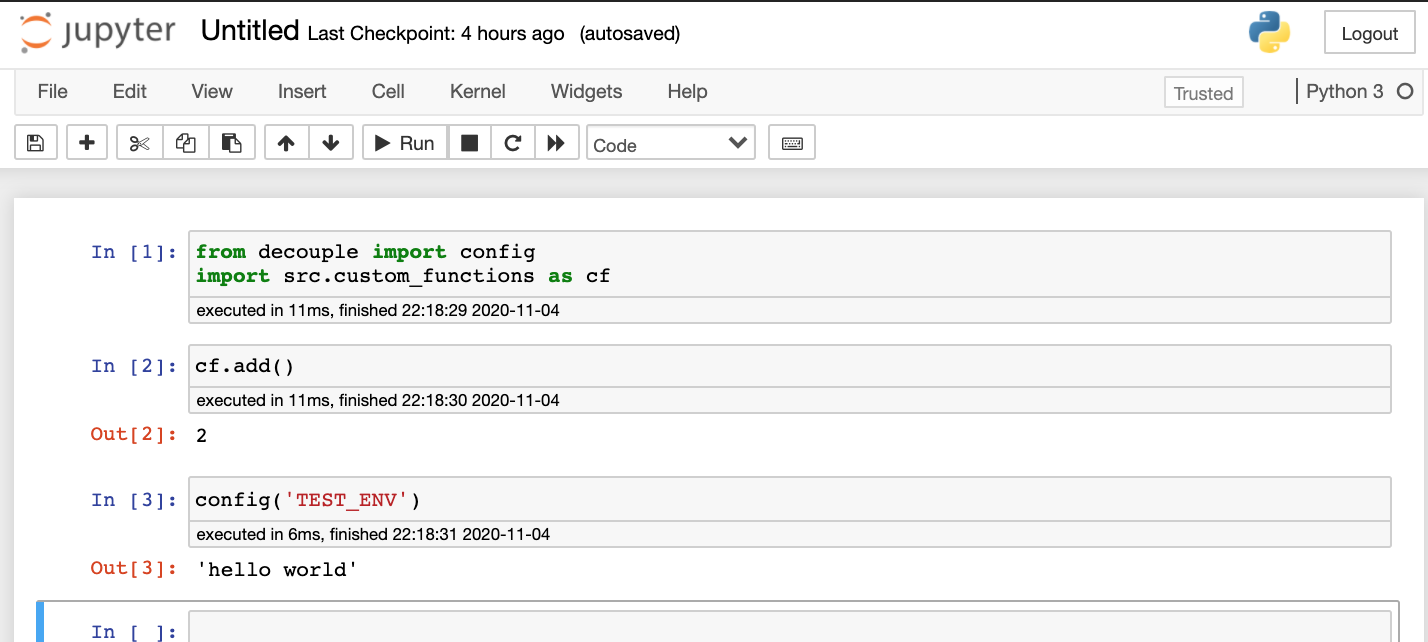The height and width of the screenshot is (642, 1428).
Task: Open the Widgets menu
Action: 586,91
